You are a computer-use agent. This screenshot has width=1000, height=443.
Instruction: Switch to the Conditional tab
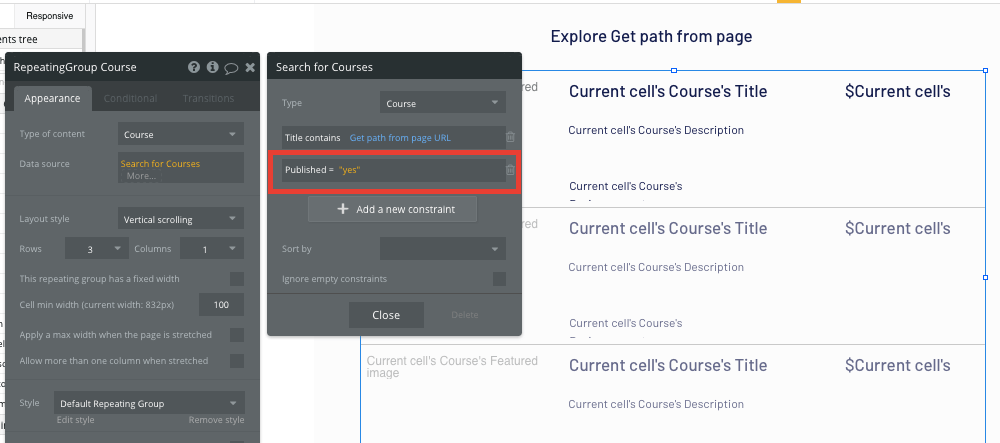tap(130, 98)
